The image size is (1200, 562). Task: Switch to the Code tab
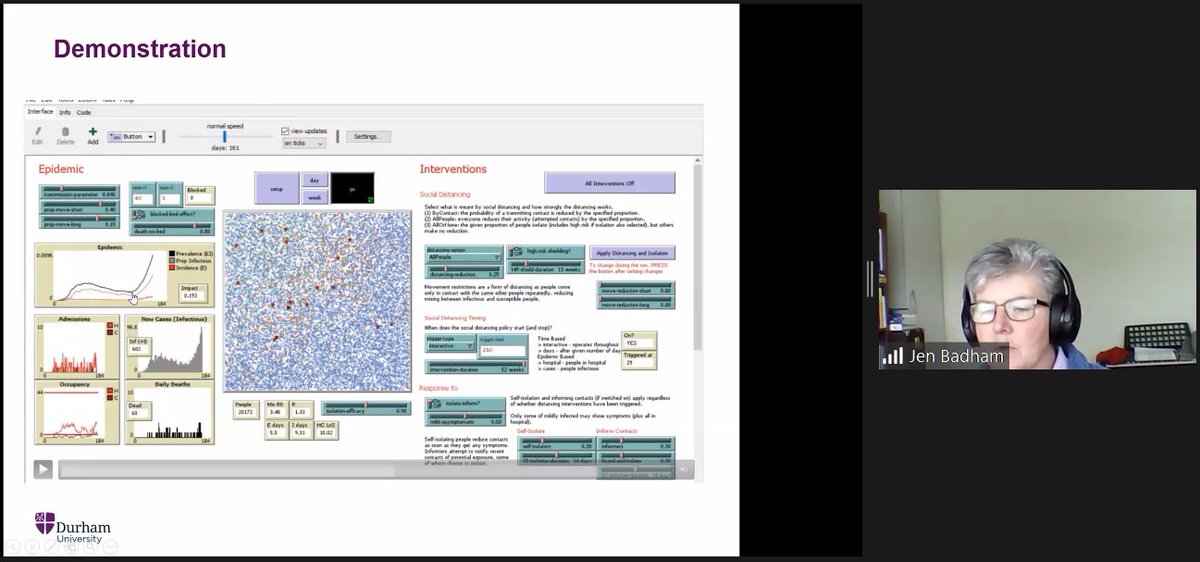pyautogui.click(x=84, y=112)
